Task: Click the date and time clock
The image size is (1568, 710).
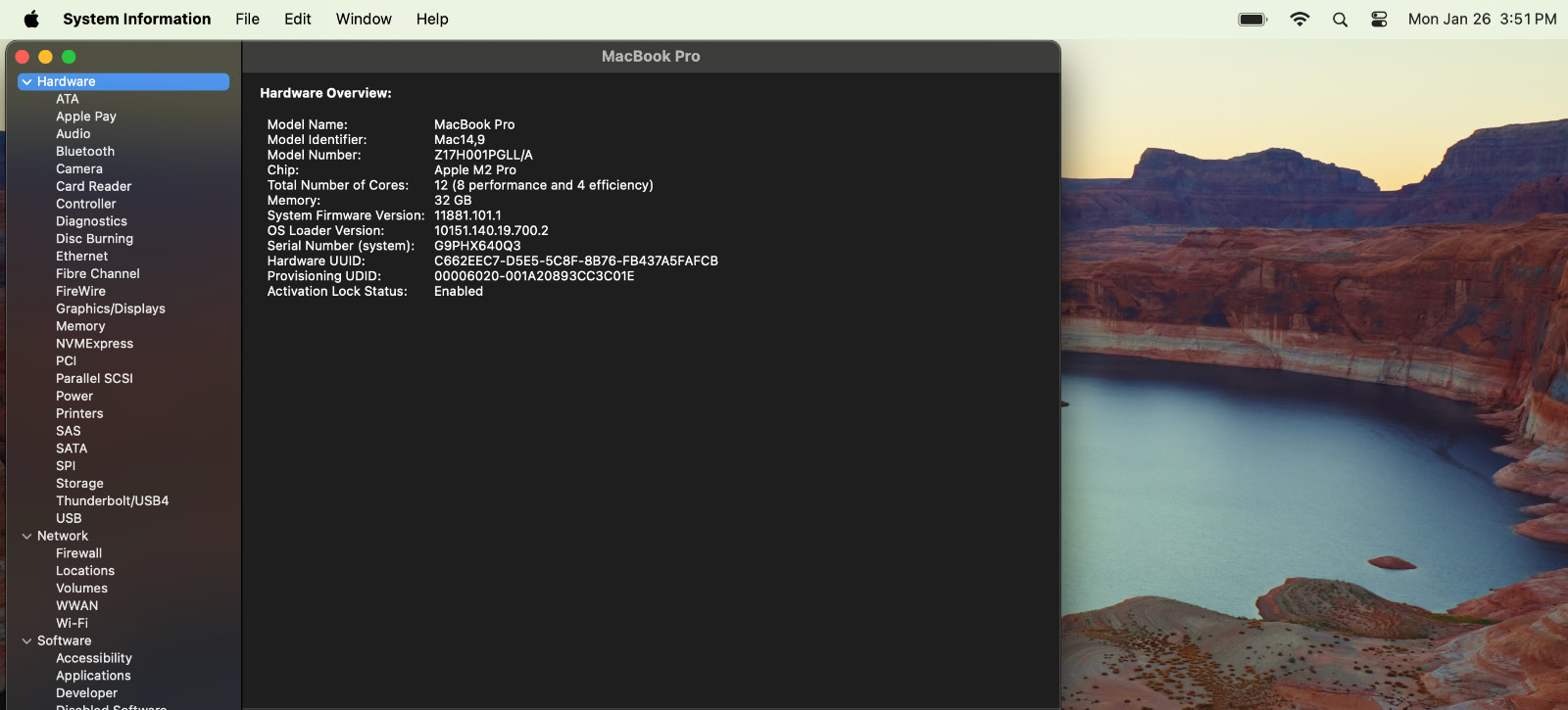Action: 1482,19
